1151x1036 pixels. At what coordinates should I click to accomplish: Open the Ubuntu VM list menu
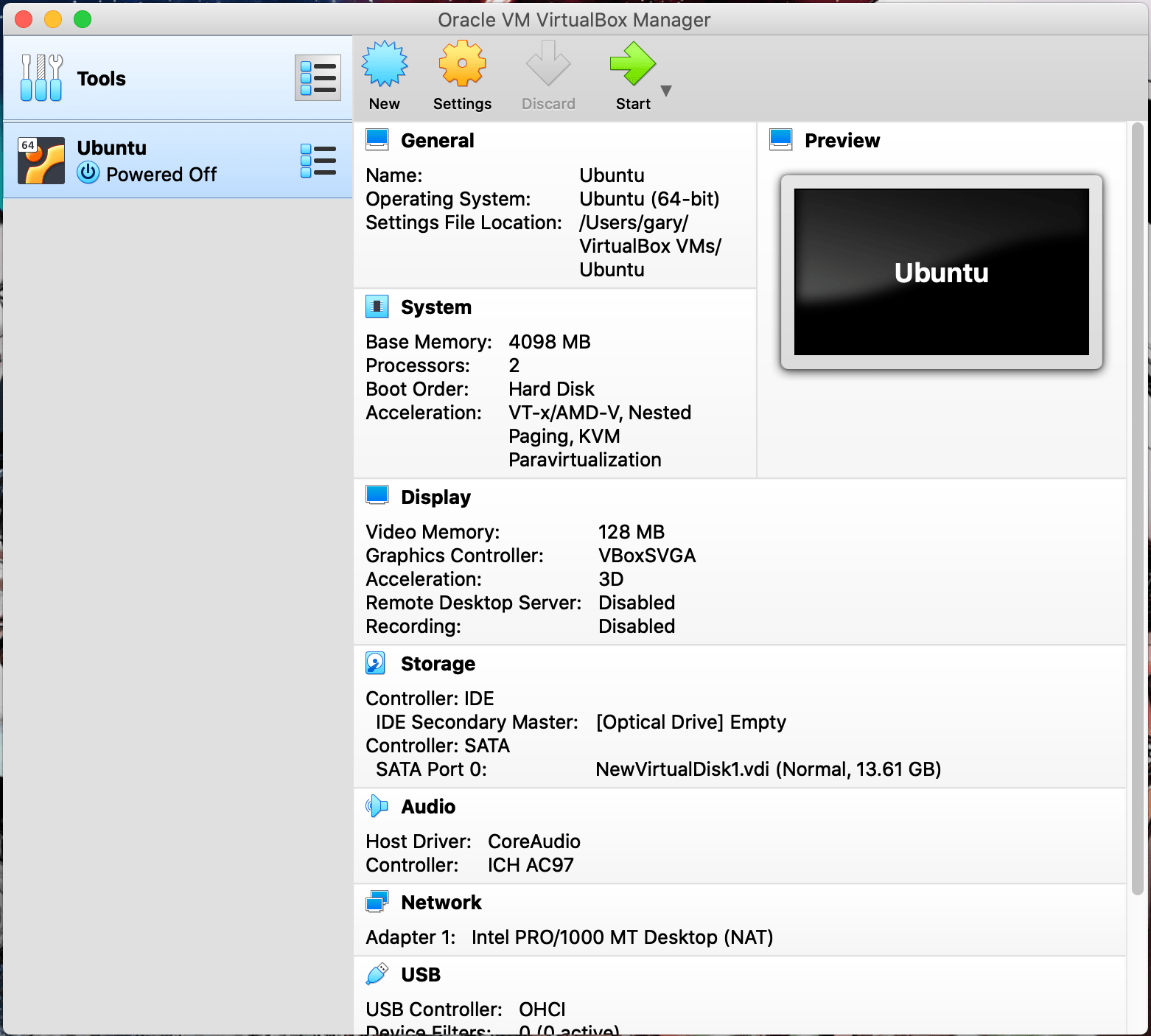tap(318, 159)
